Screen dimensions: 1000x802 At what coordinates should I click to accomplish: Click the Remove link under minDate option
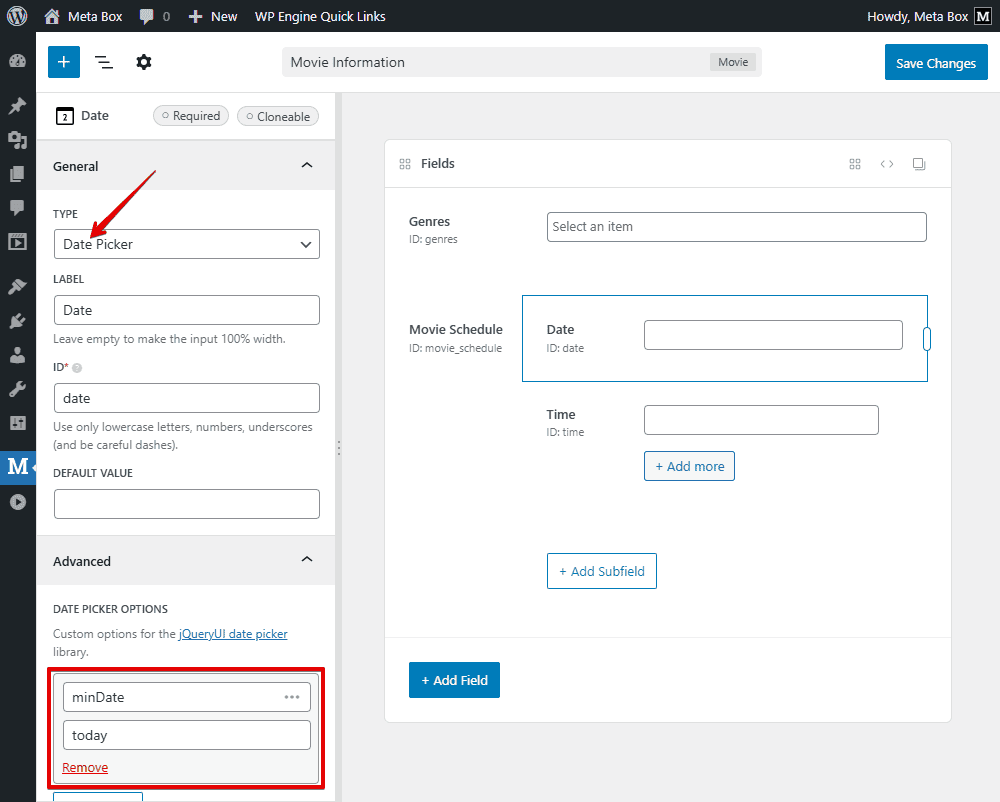coord(85,767)
